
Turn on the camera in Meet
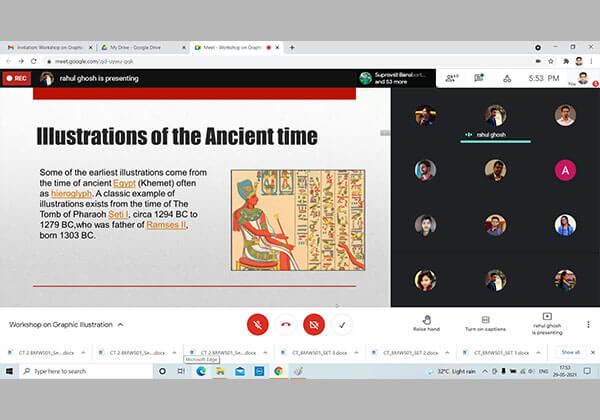coord(314,324)
